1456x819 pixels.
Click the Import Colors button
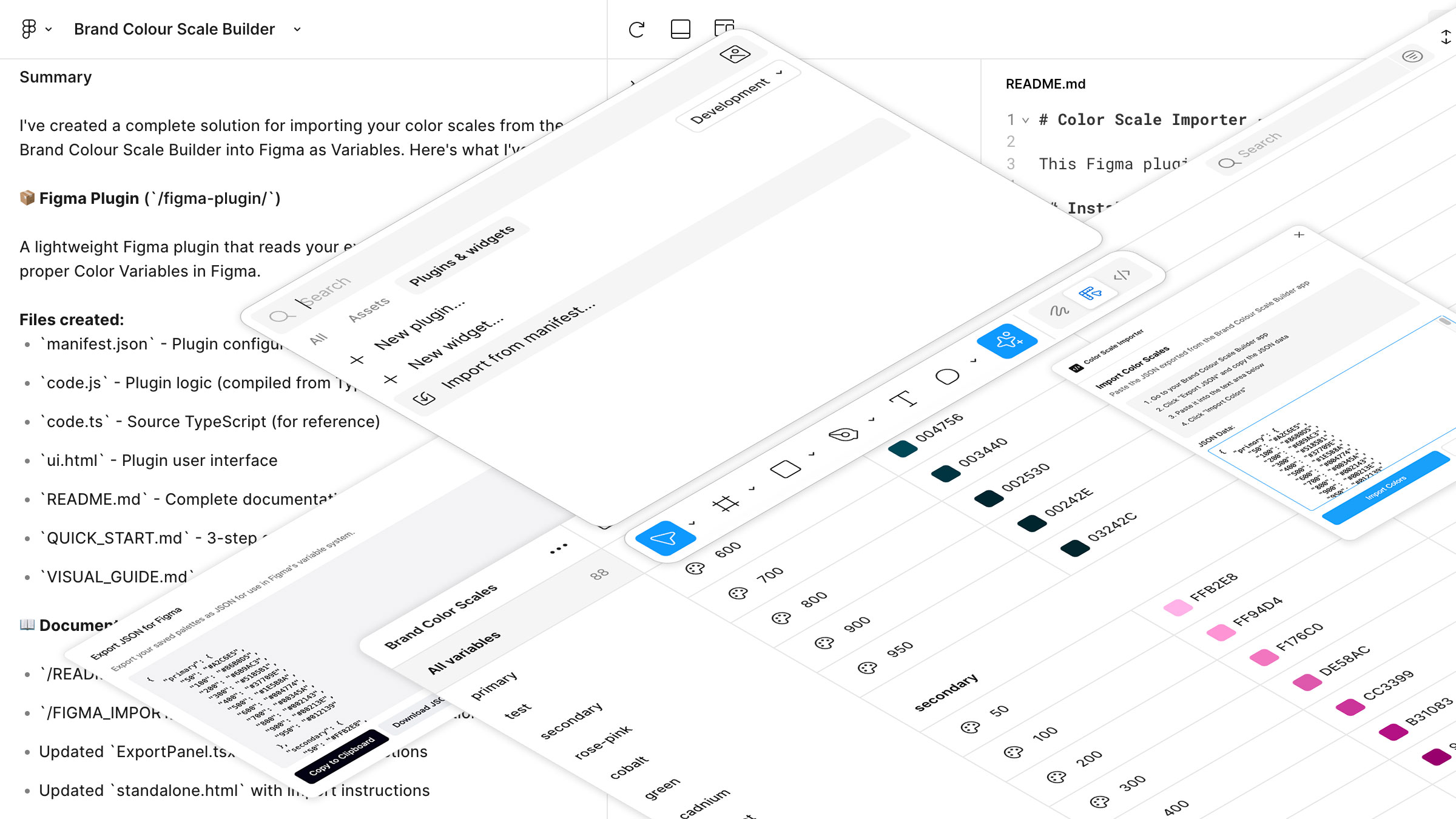(x=1386, y=488)
